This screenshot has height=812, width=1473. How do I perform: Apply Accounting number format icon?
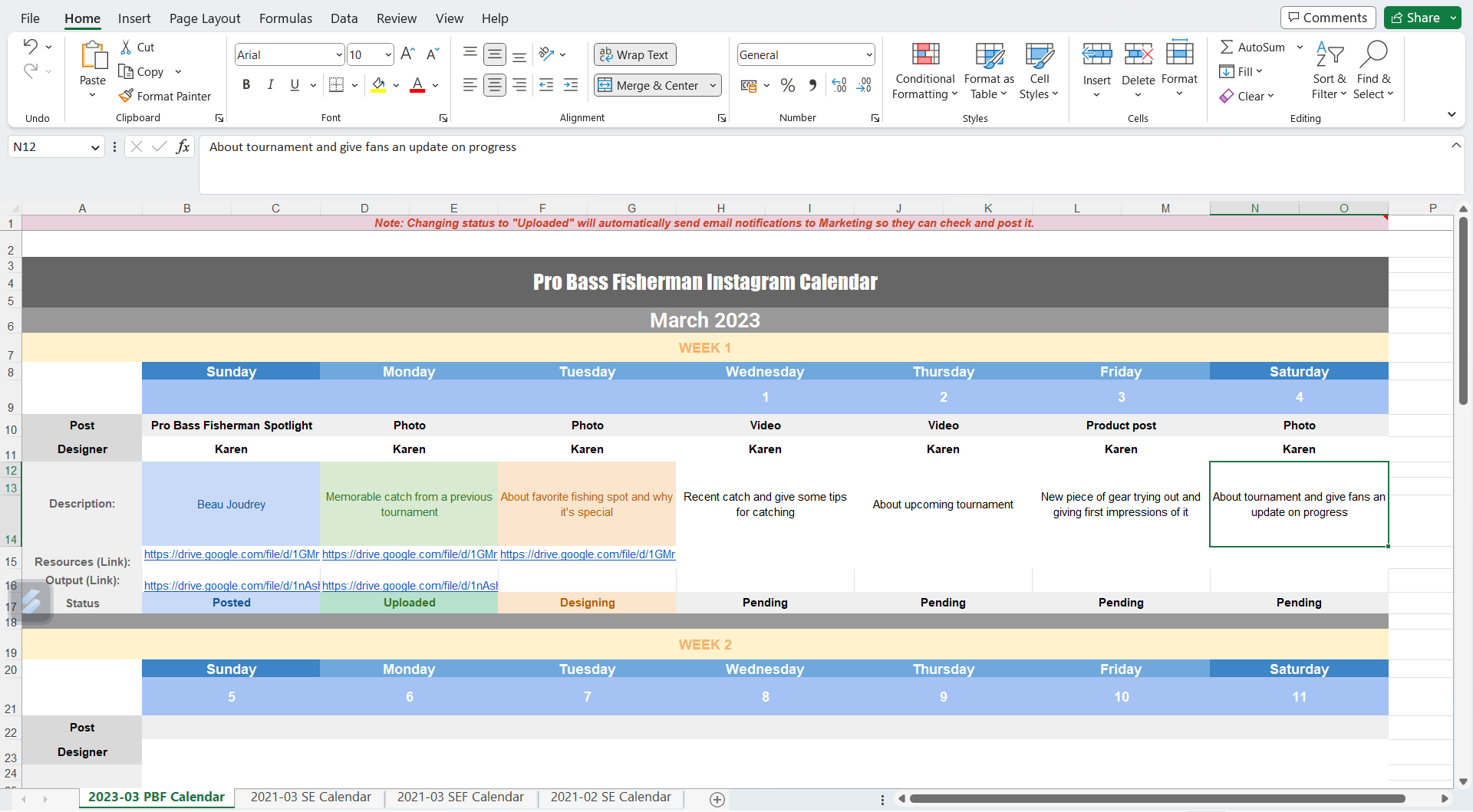coord(749,85)
